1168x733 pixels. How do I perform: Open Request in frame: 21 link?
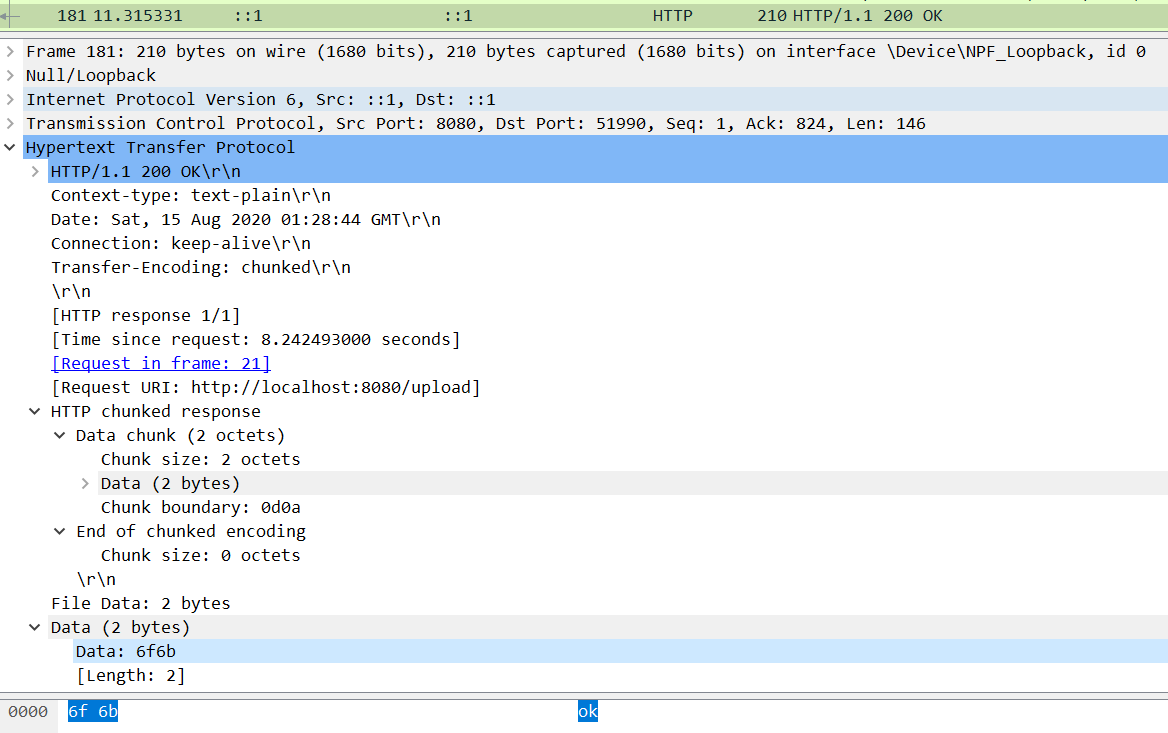(x=160, y=363)
